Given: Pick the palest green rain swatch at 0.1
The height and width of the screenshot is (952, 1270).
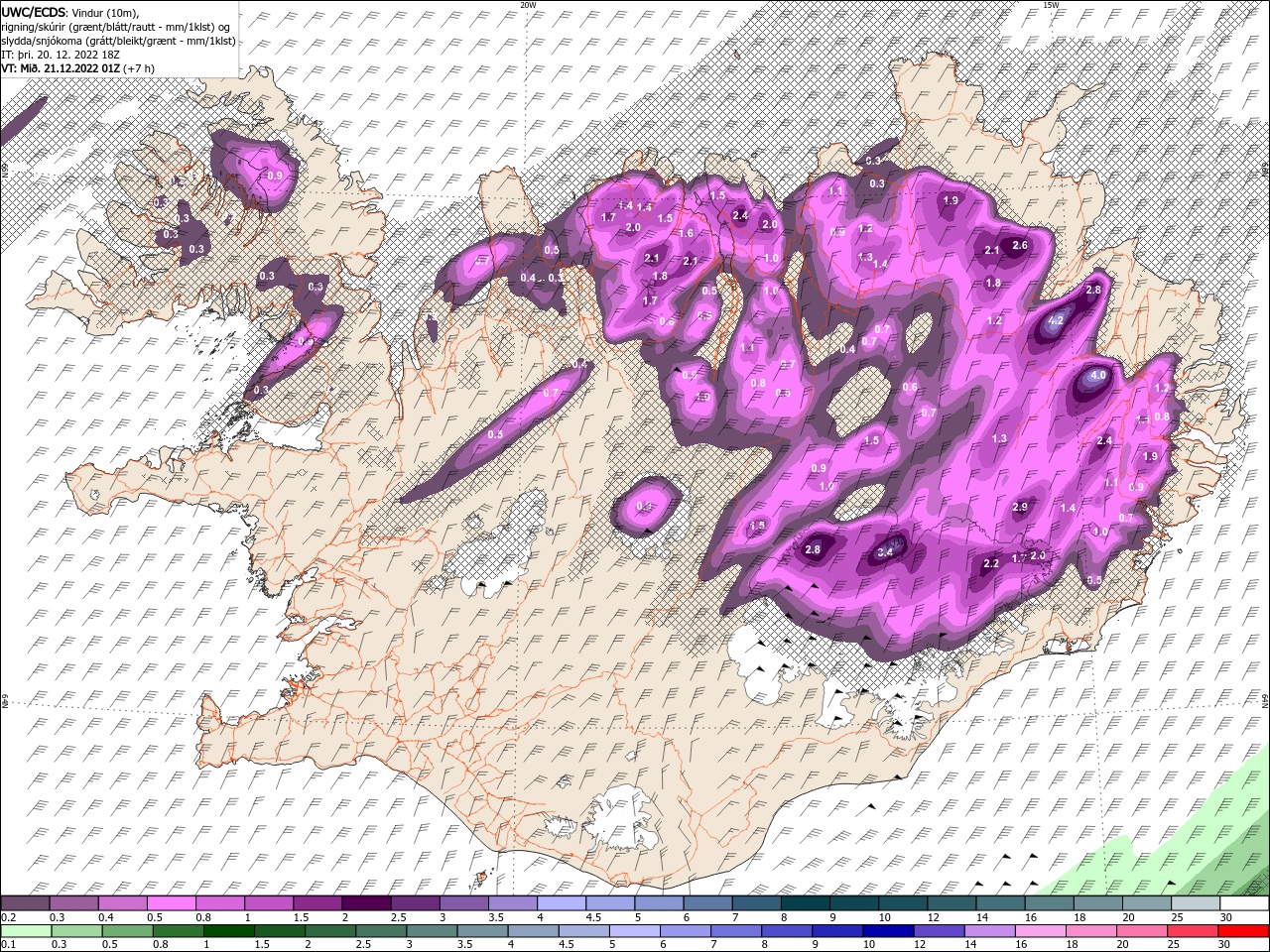Looking at the screenshot, I should coord(26,930).
